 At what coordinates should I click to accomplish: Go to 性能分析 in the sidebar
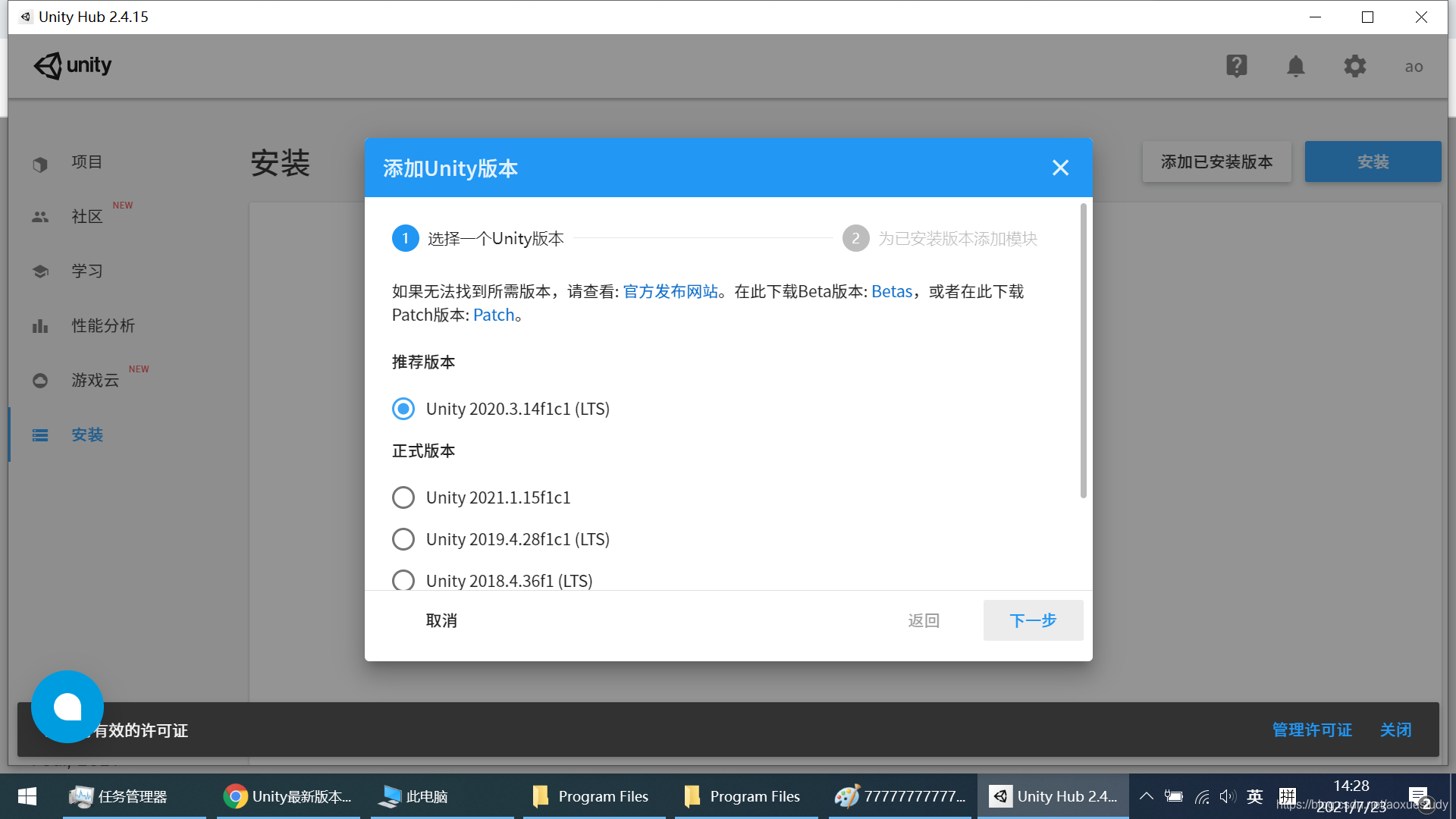tap(103, 325)
